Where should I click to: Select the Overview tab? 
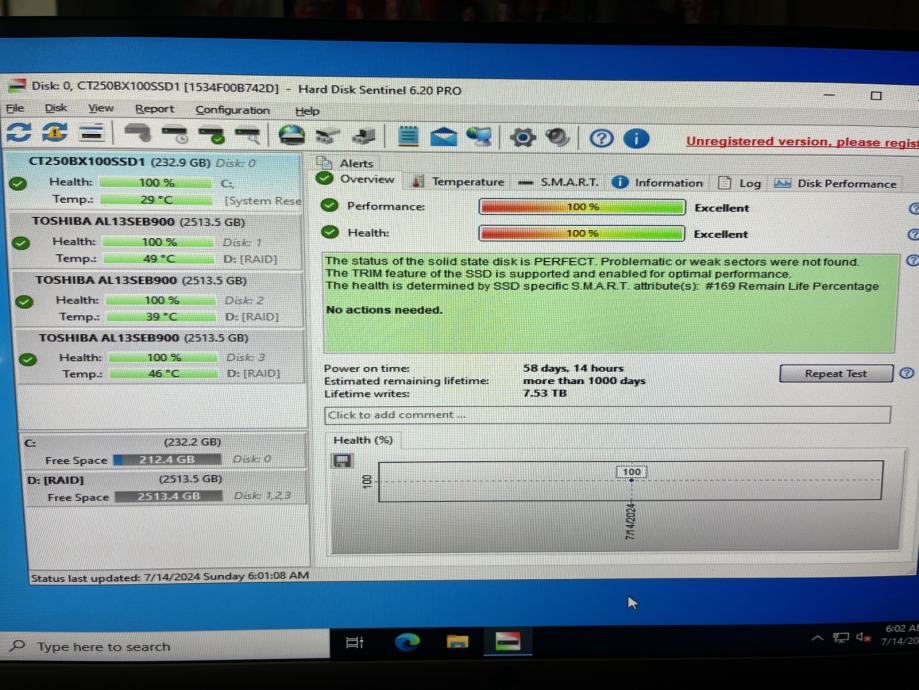[357, 179]
